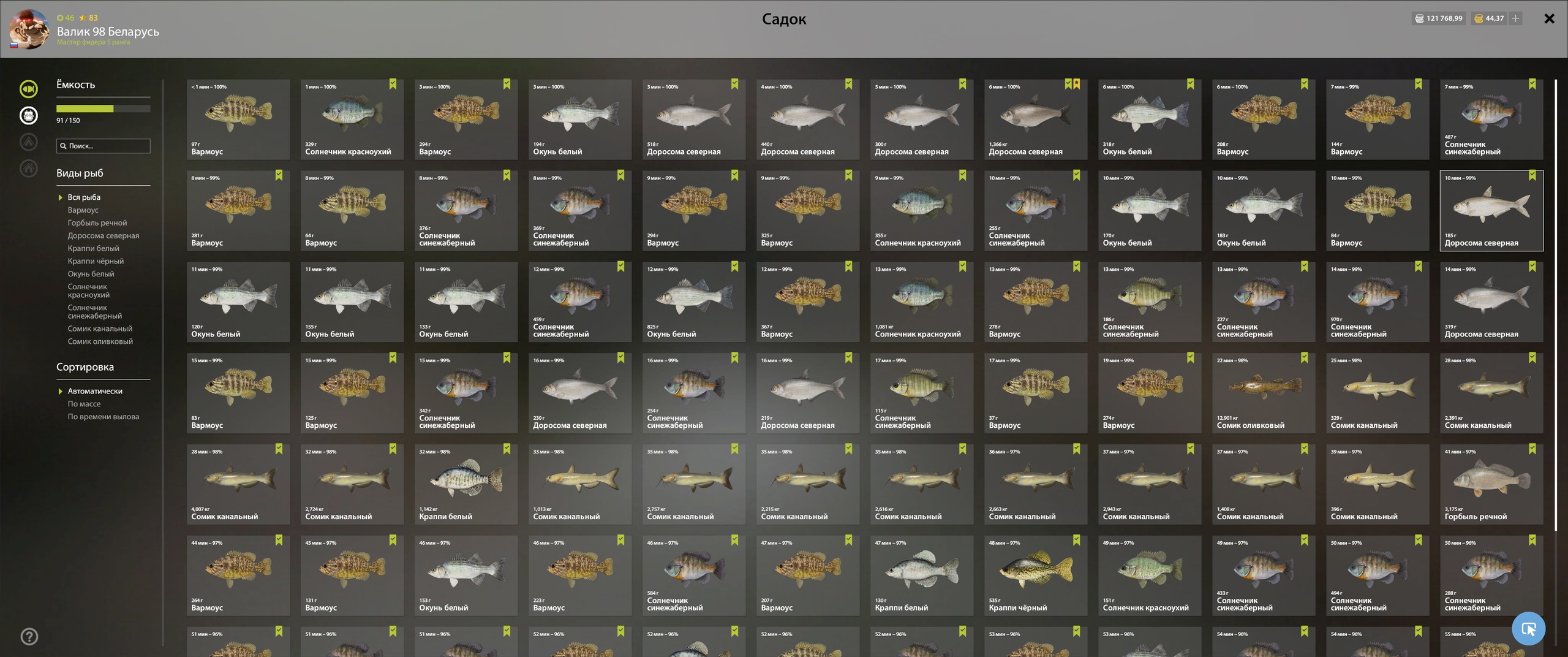Open the fish keepnet sidebar icon
1568x657 pixels.
(29, 89)
